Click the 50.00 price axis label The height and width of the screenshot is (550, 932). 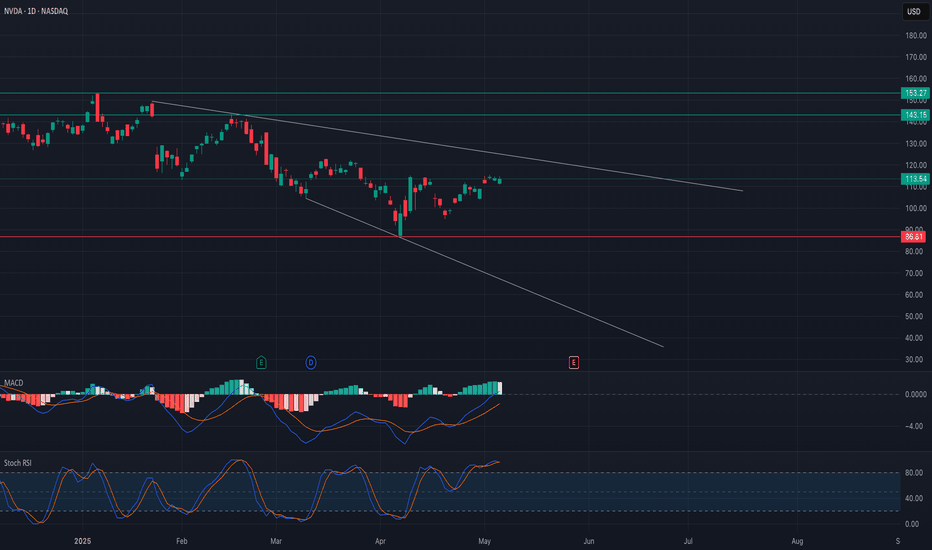[914, 316]
